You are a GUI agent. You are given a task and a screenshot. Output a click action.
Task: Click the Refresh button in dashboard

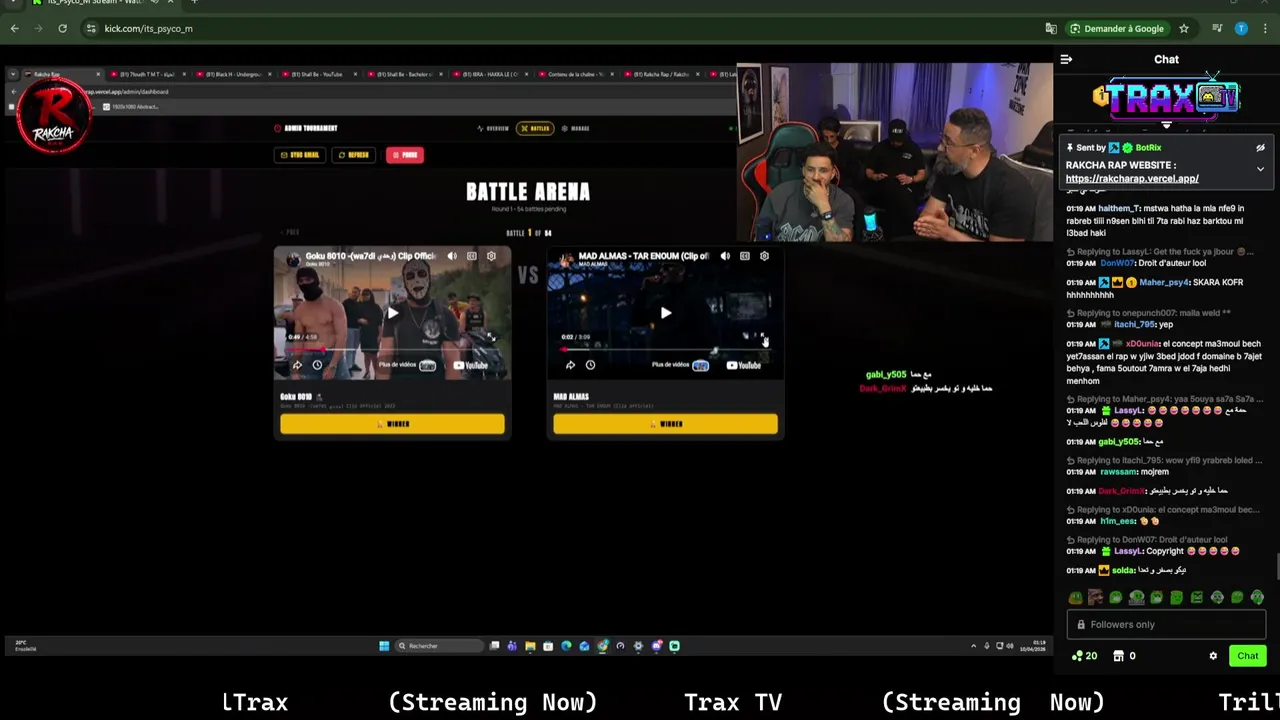tap(355, 155)
